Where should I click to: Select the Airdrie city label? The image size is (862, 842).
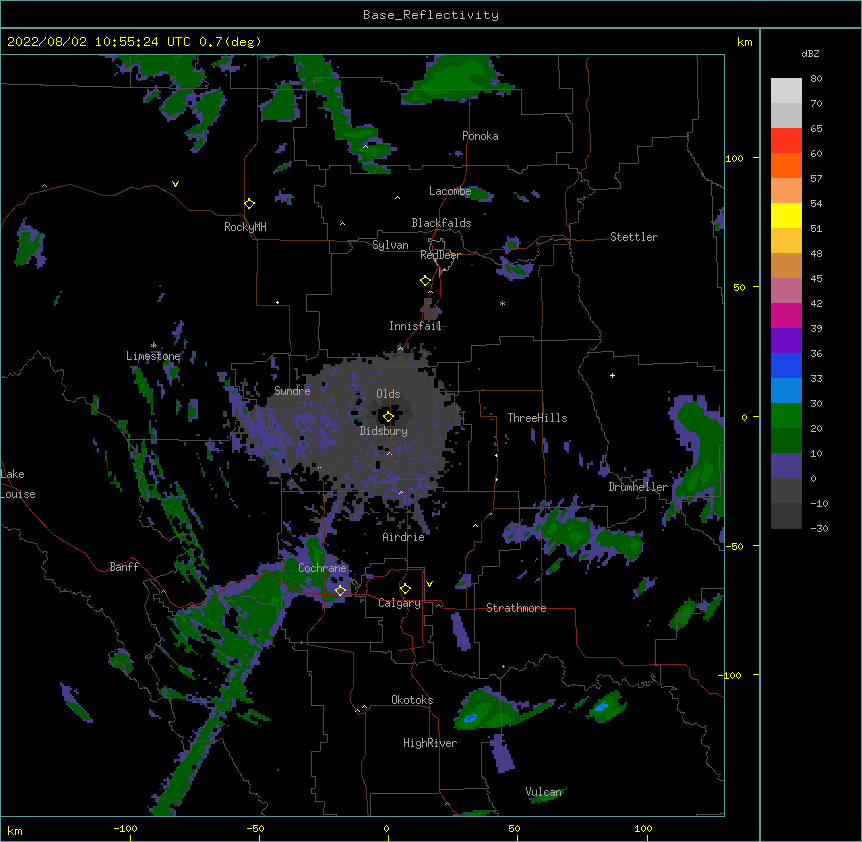point(404,537)
